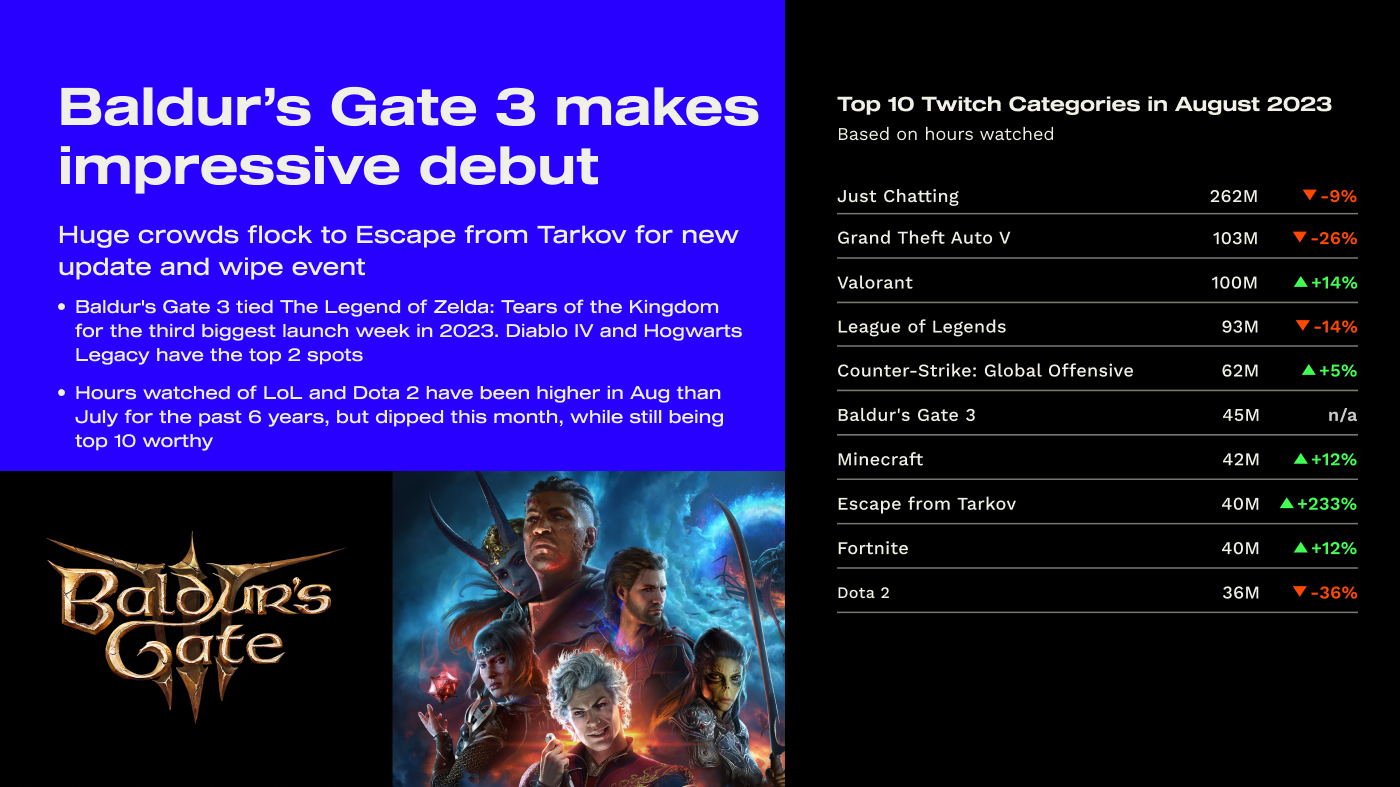Click the green up arrow beside +14%
Viewport: 1400px width, 787px height.
(x=1301, y=283)
